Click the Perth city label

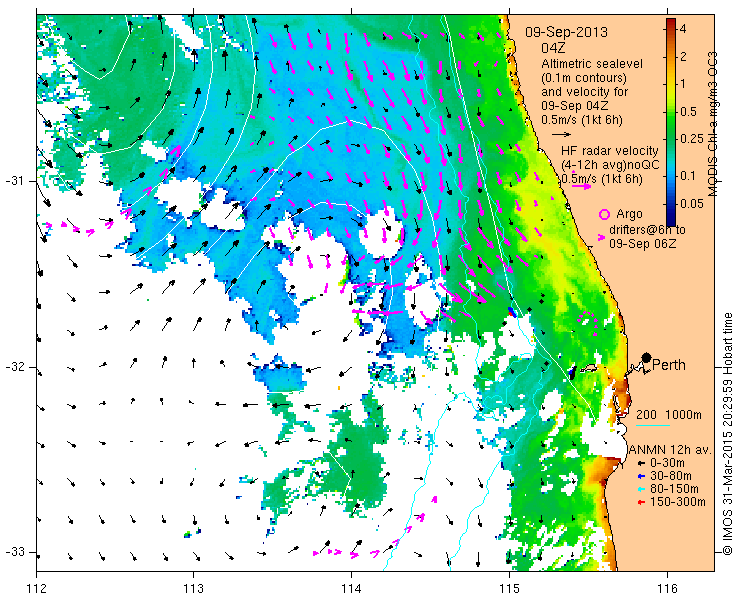click(669, 365)
